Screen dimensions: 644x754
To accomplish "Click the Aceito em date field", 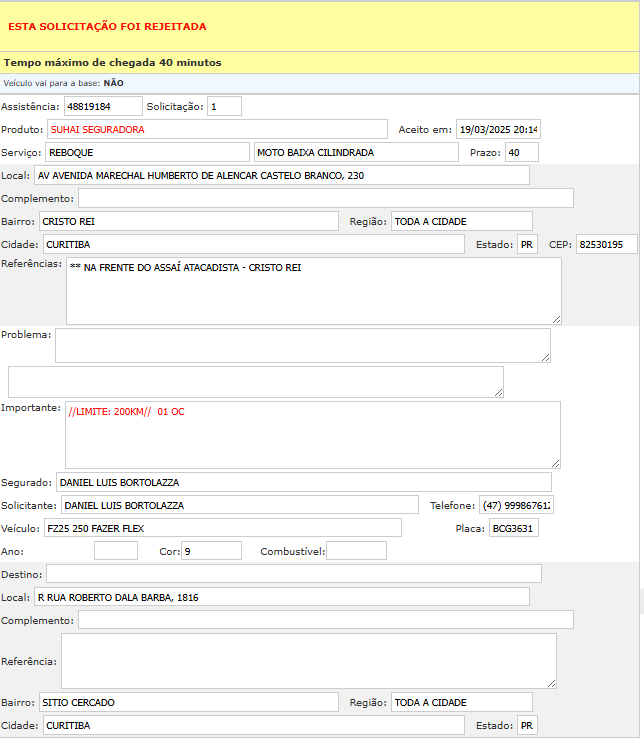I will click(498, 129).
